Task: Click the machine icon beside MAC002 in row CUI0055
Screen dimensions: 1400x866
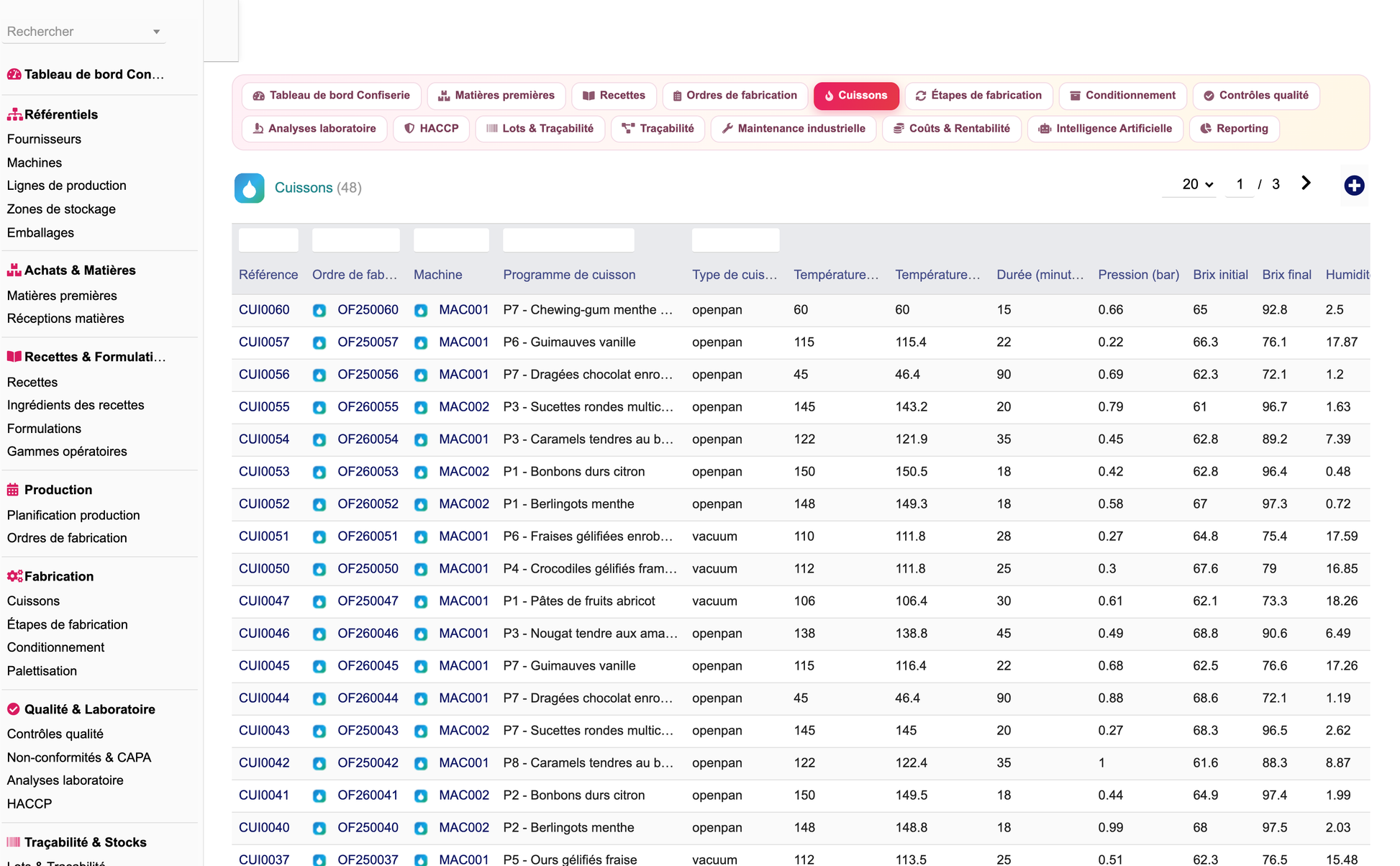Action: 421,408
